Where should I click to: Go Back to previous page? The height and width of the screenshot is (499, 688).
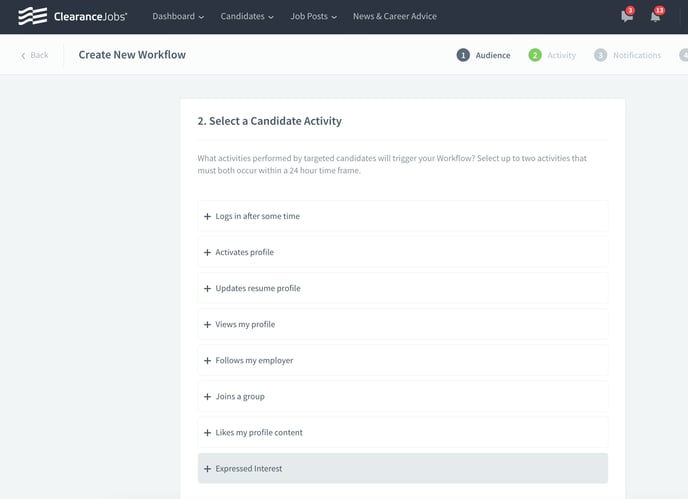click(35, 55)
